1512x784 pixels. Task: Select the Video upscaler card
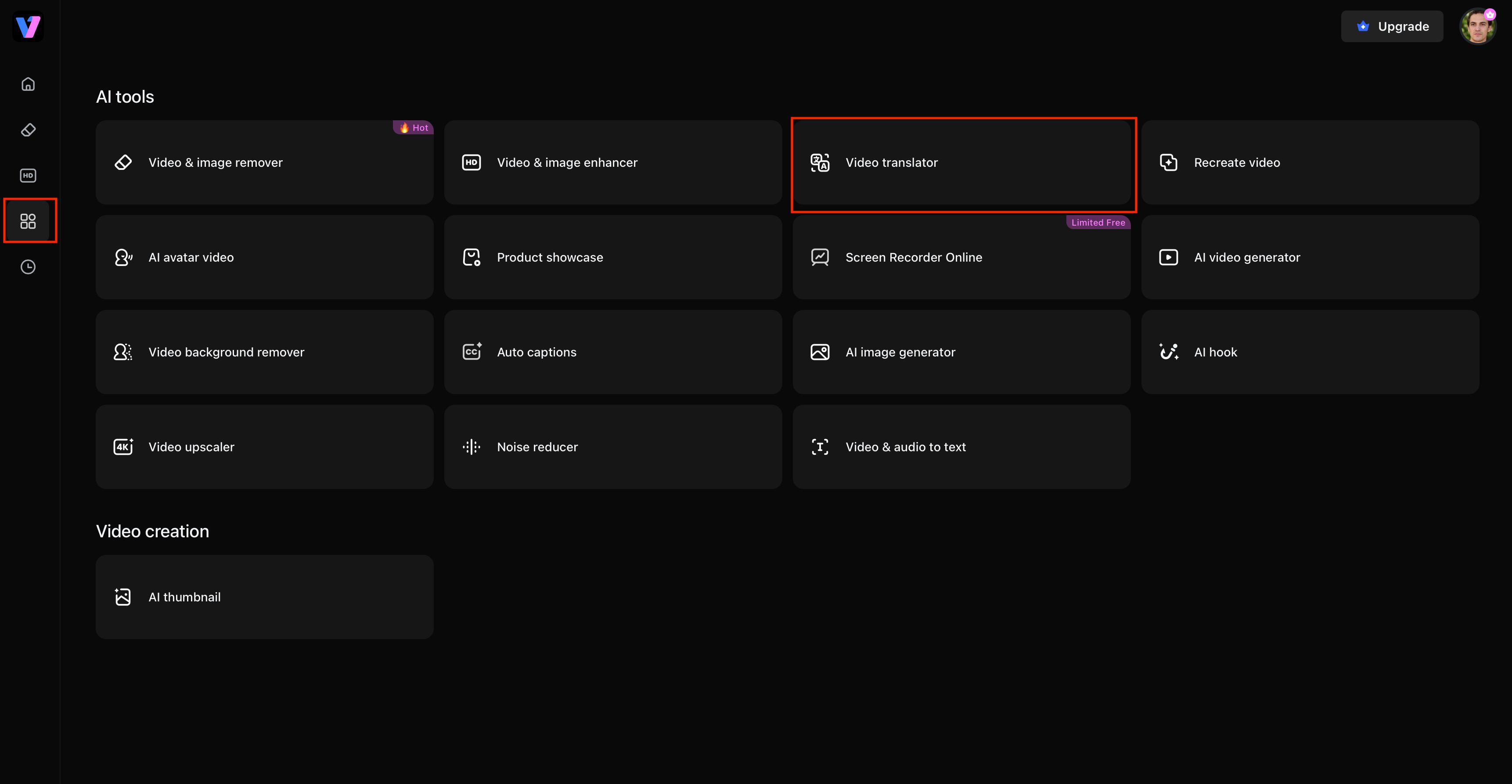point(265,447)
